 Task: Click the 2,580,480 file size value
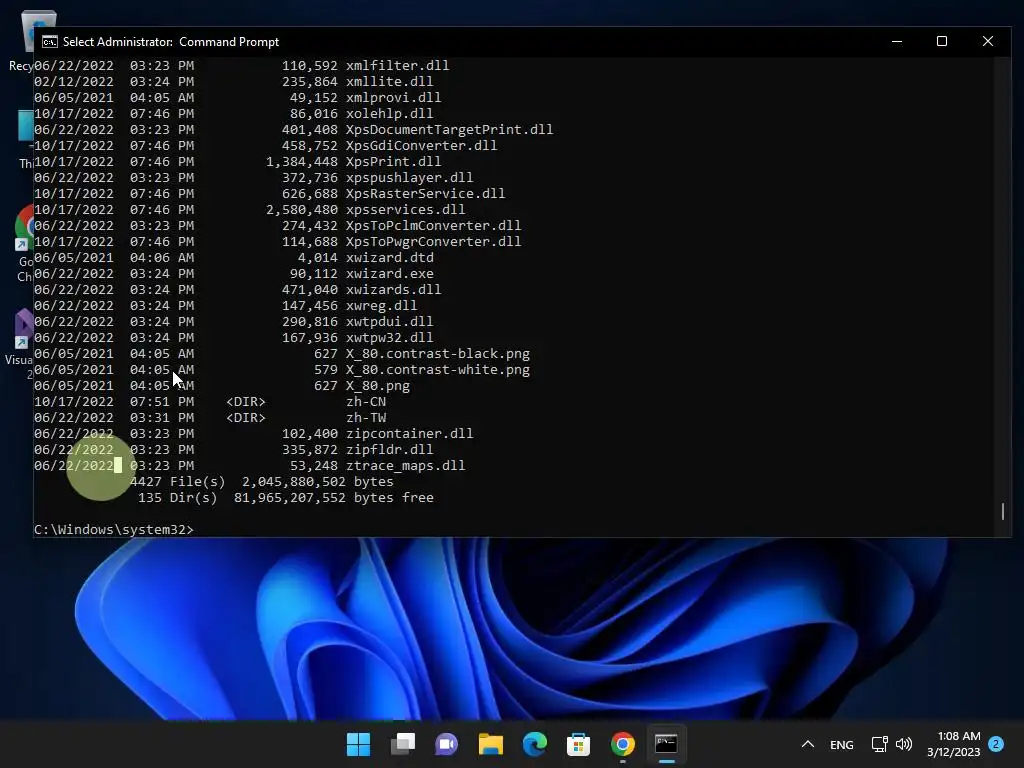point(302,210)
